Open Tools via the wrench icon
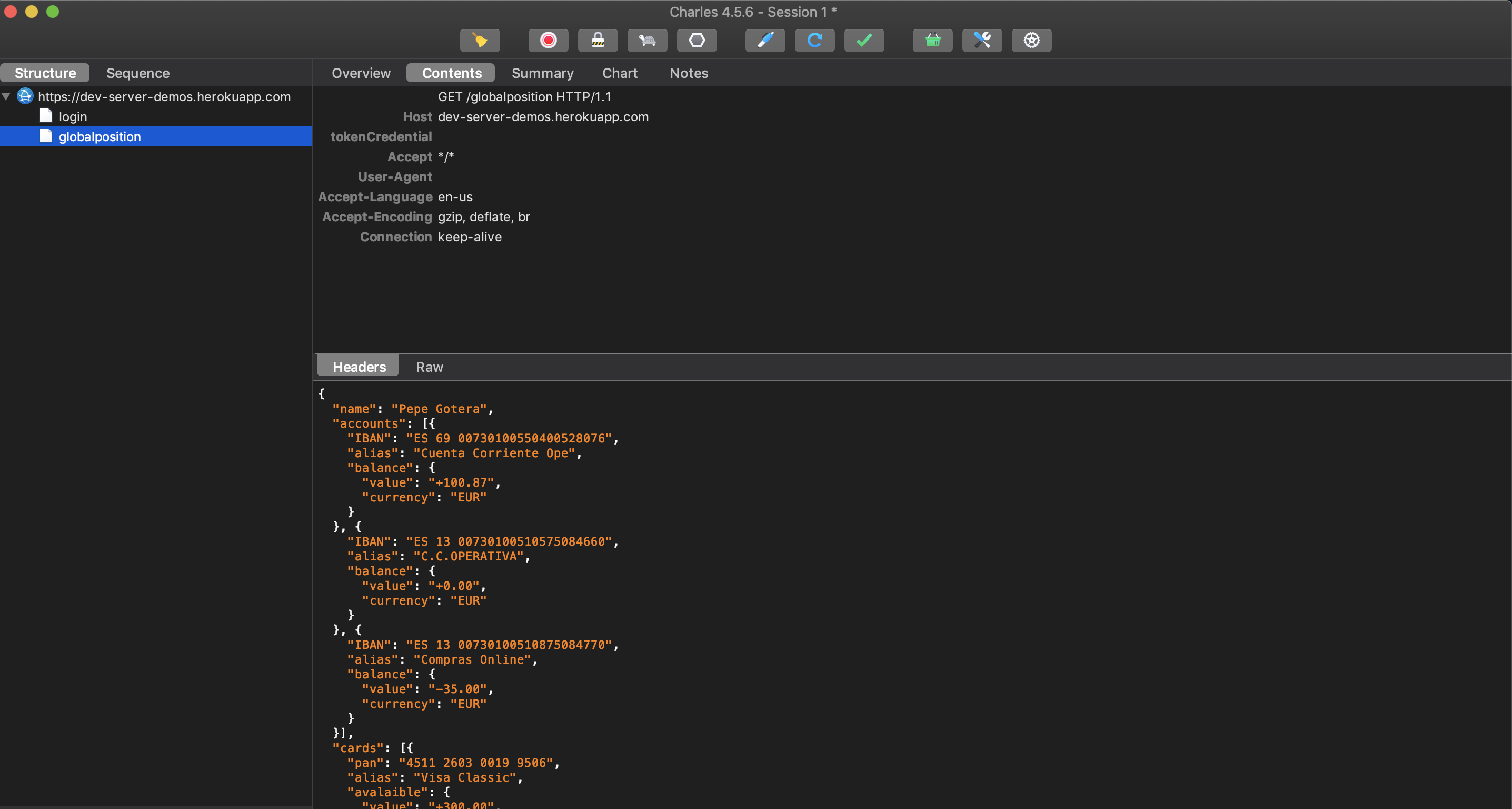The image size is (1512, 809). [x=982, y=41]
